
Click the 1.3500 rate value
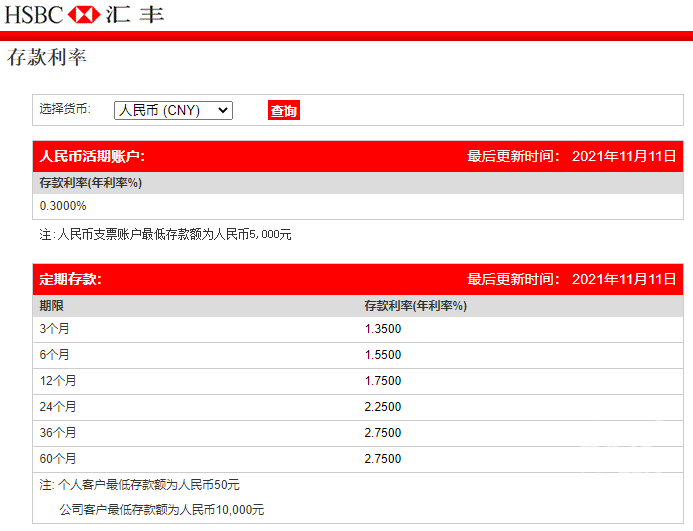click(x=383, y=329)
